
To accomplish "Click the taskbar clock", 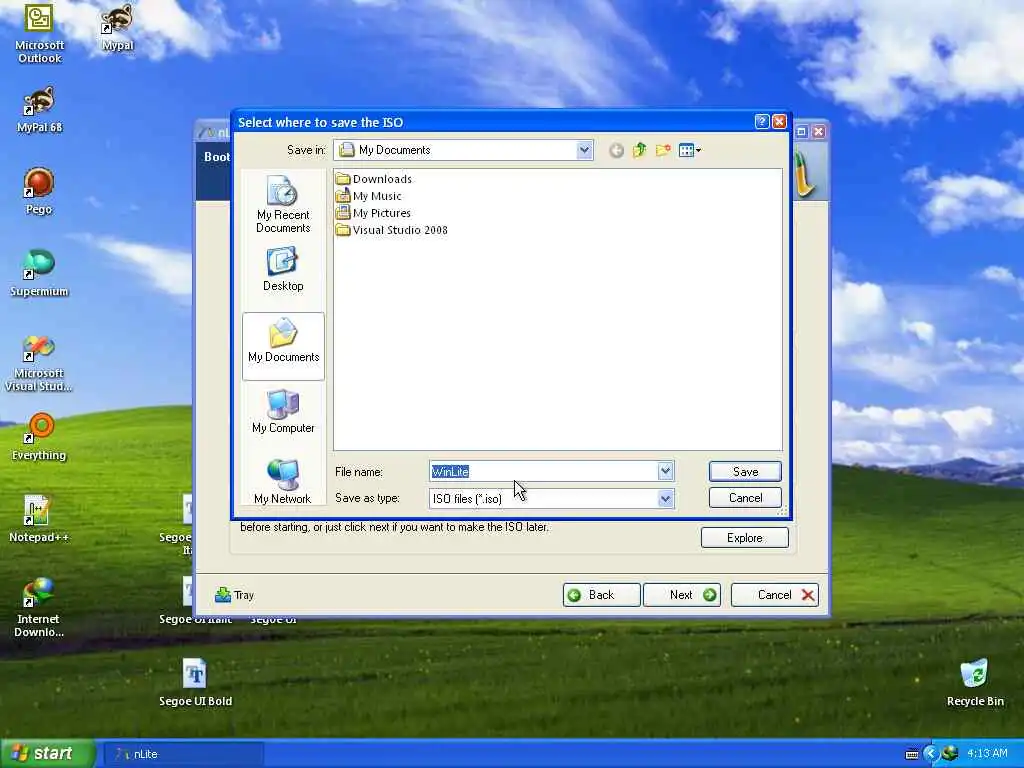I will (x=987, y=754).
